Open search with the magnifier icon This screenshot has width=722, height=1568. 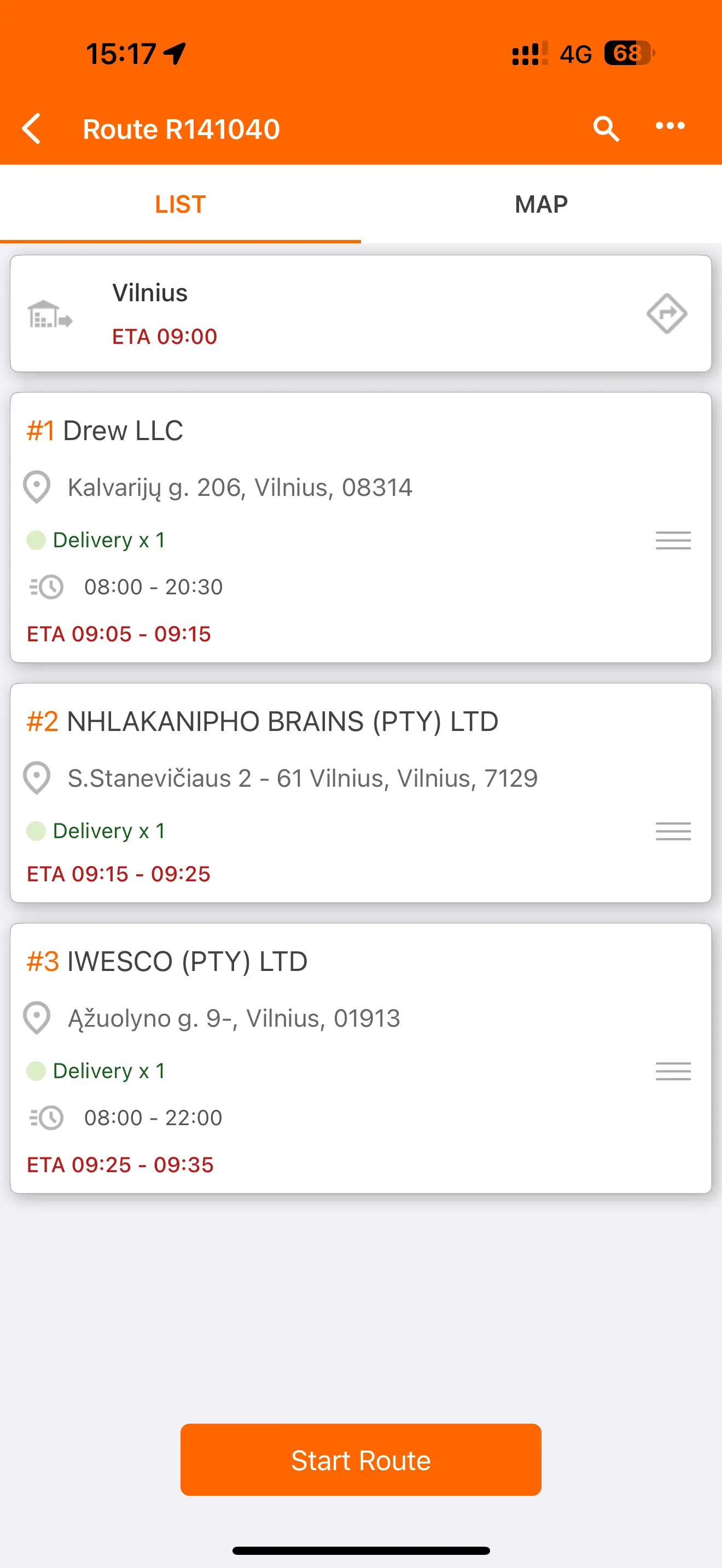(605, 128)
